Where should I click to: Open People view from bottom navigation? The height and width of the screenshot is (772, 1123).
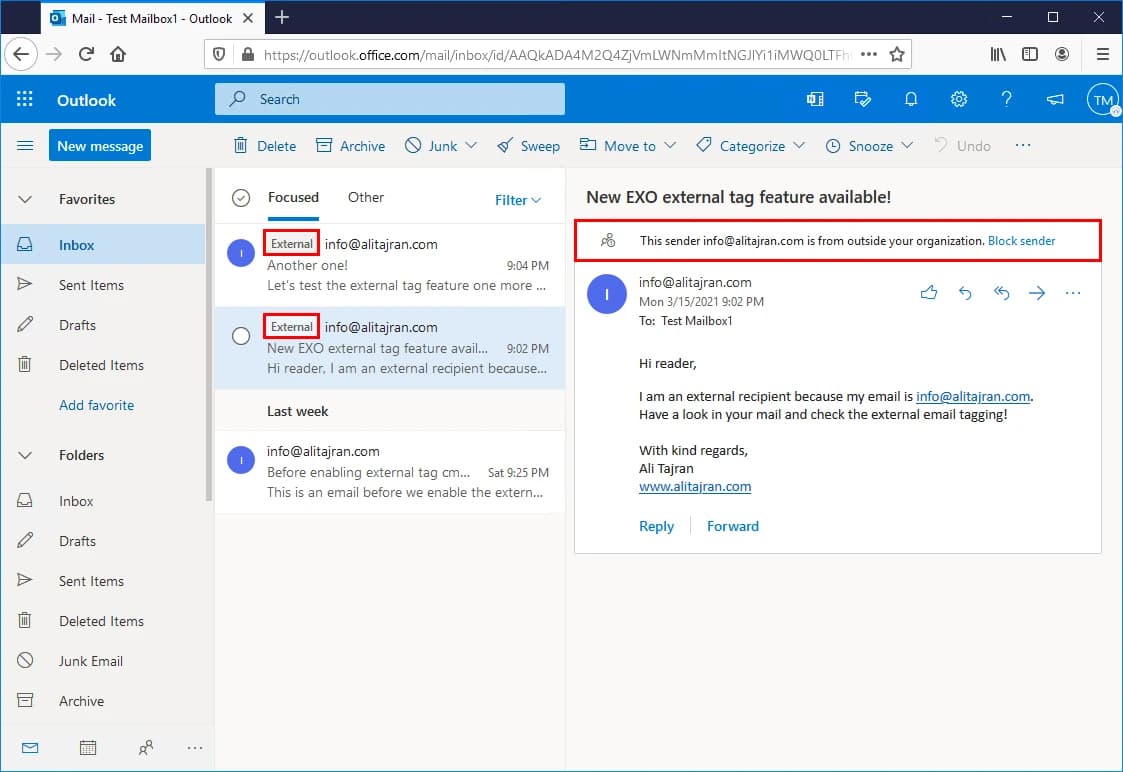click(x=145, y=747)
